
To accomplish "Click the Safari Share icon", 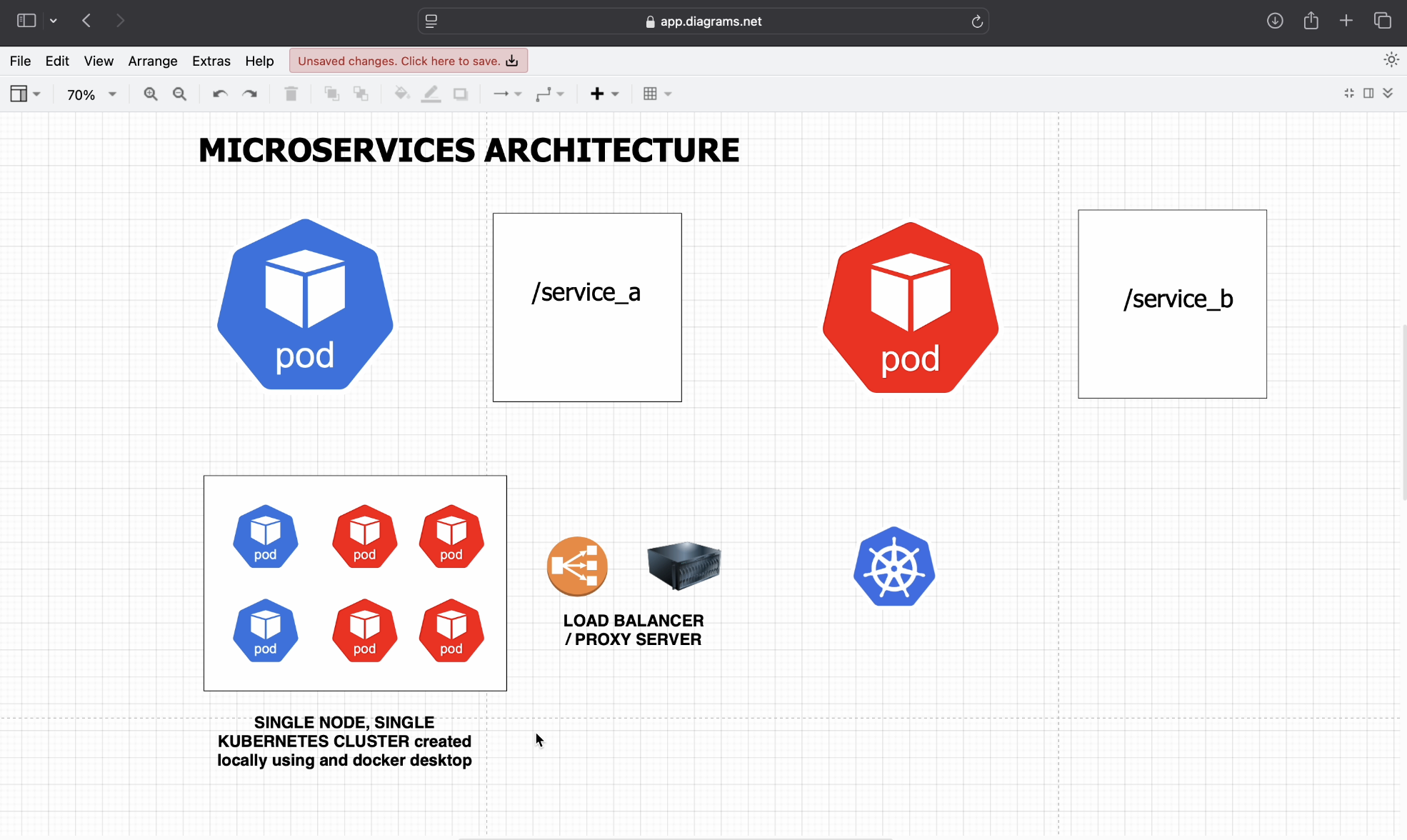I will tap(1311, 21).
